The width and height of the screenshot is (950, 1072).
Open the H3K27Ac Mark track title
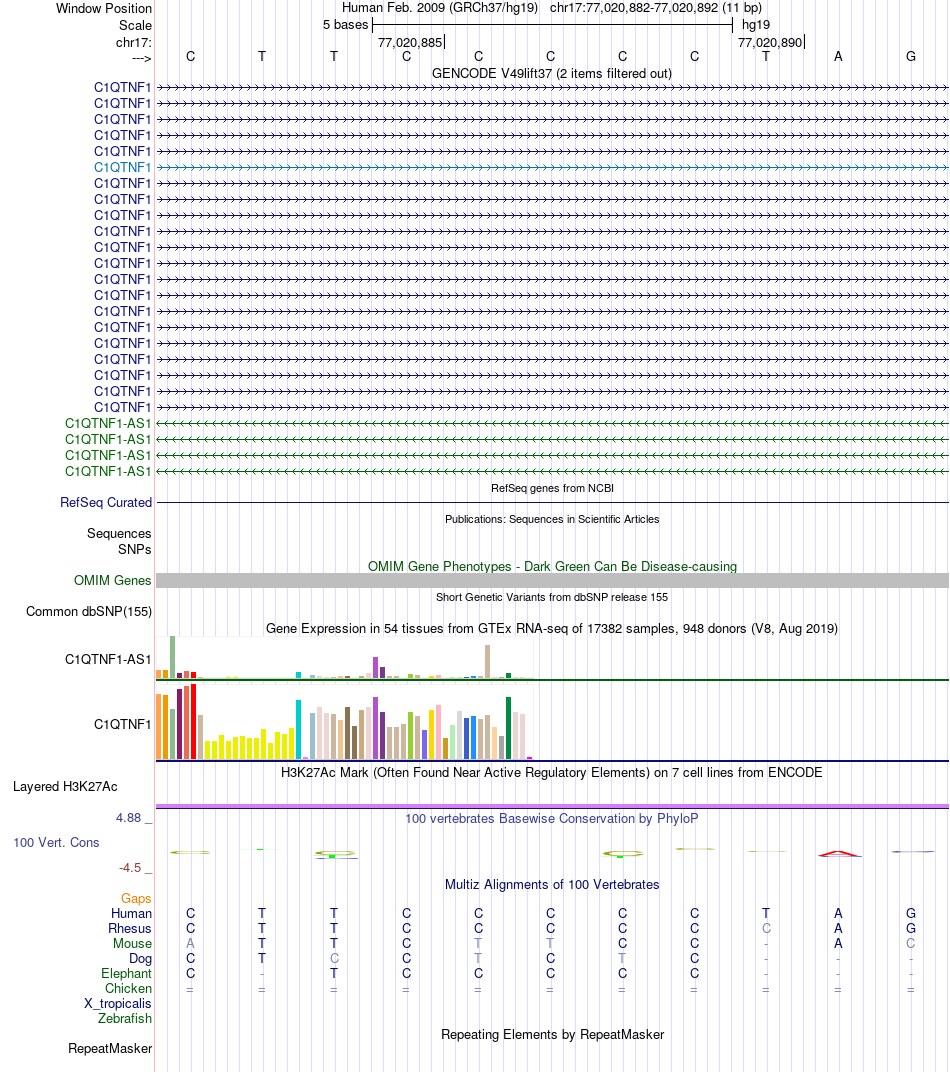[x=552, y=773]
